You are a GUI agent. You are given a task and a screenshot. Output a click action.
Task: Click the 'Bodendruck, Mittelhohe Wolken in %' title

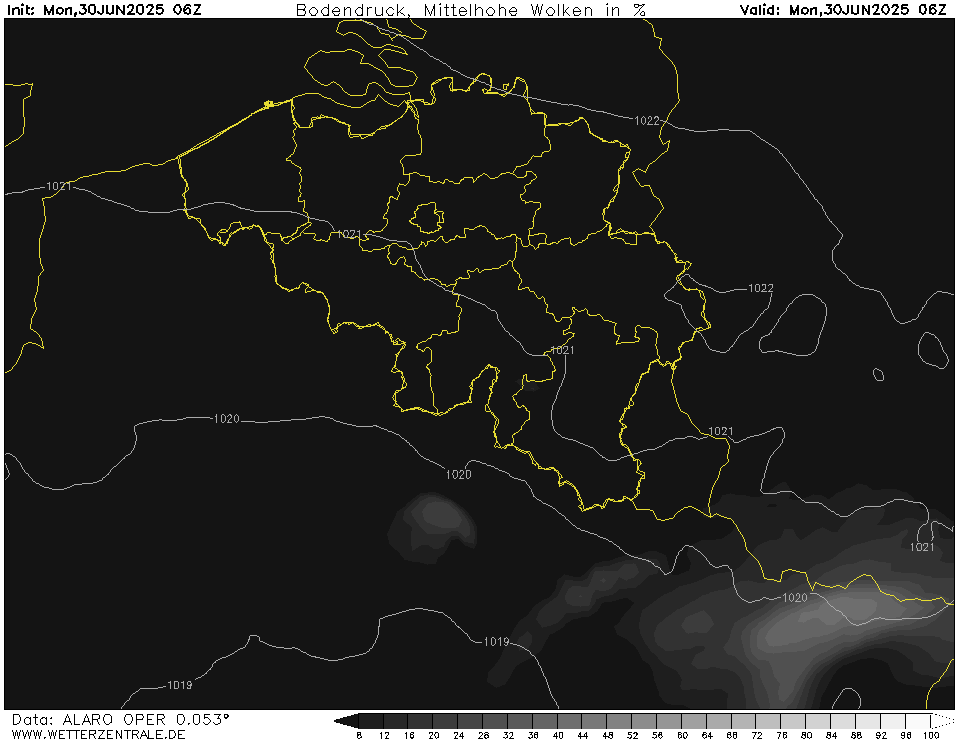[471, 10]
